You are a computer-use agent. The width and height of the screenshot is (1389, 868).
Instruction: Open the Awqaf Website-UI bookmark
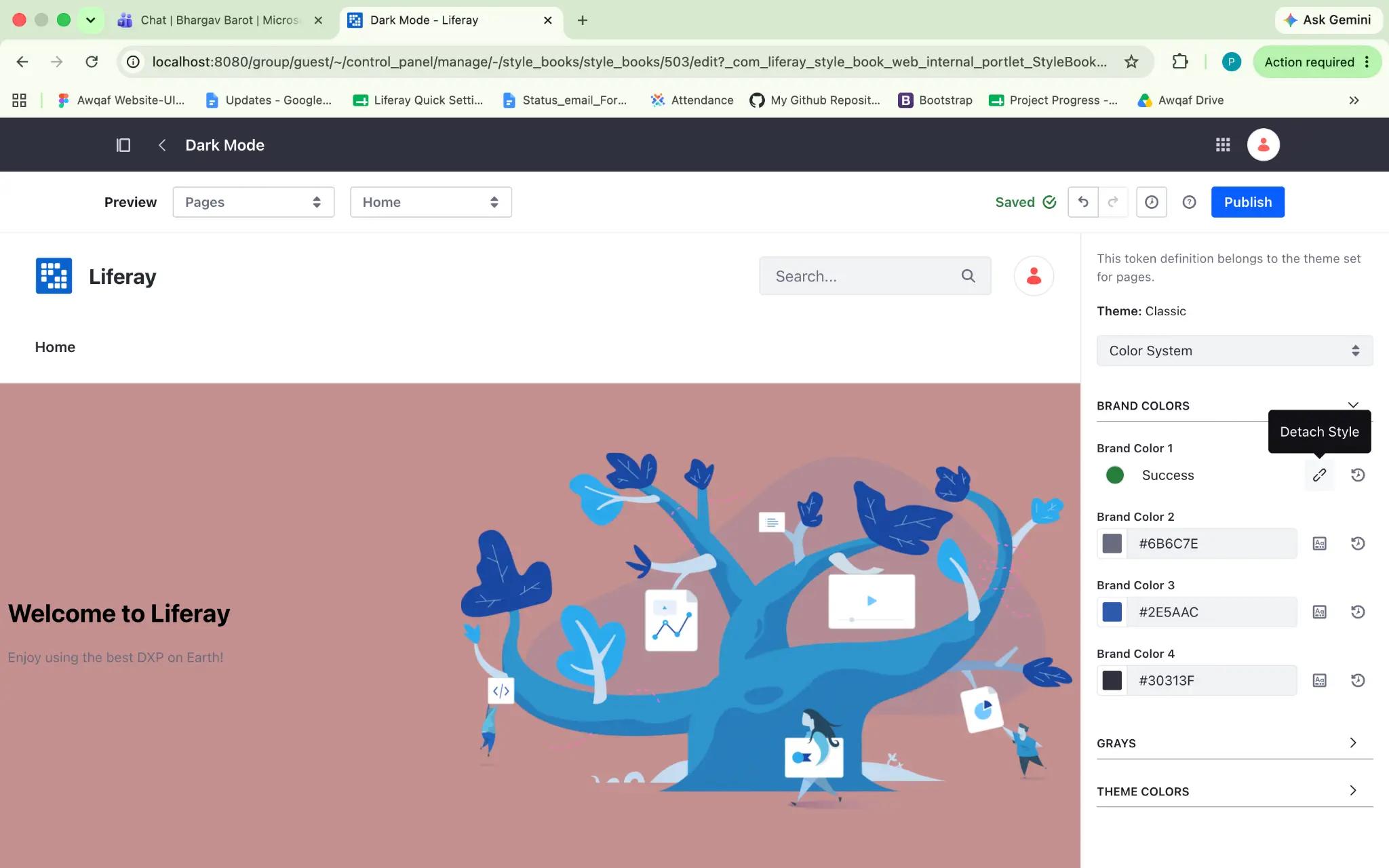point(121,100)
